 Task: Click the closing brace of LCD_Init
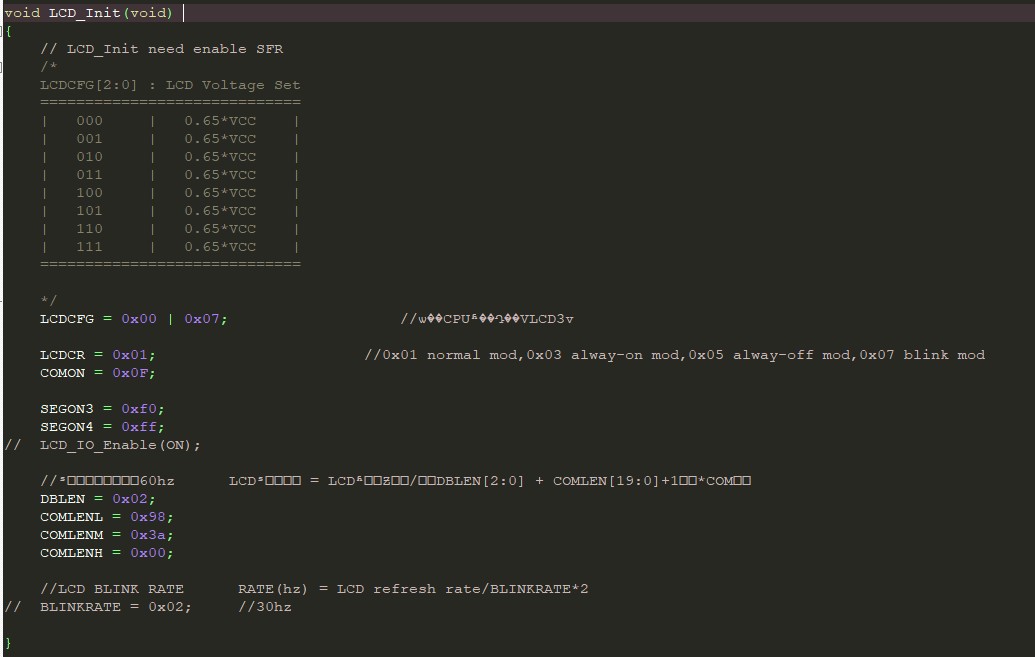pyautogui.click(x=8, y=643)
